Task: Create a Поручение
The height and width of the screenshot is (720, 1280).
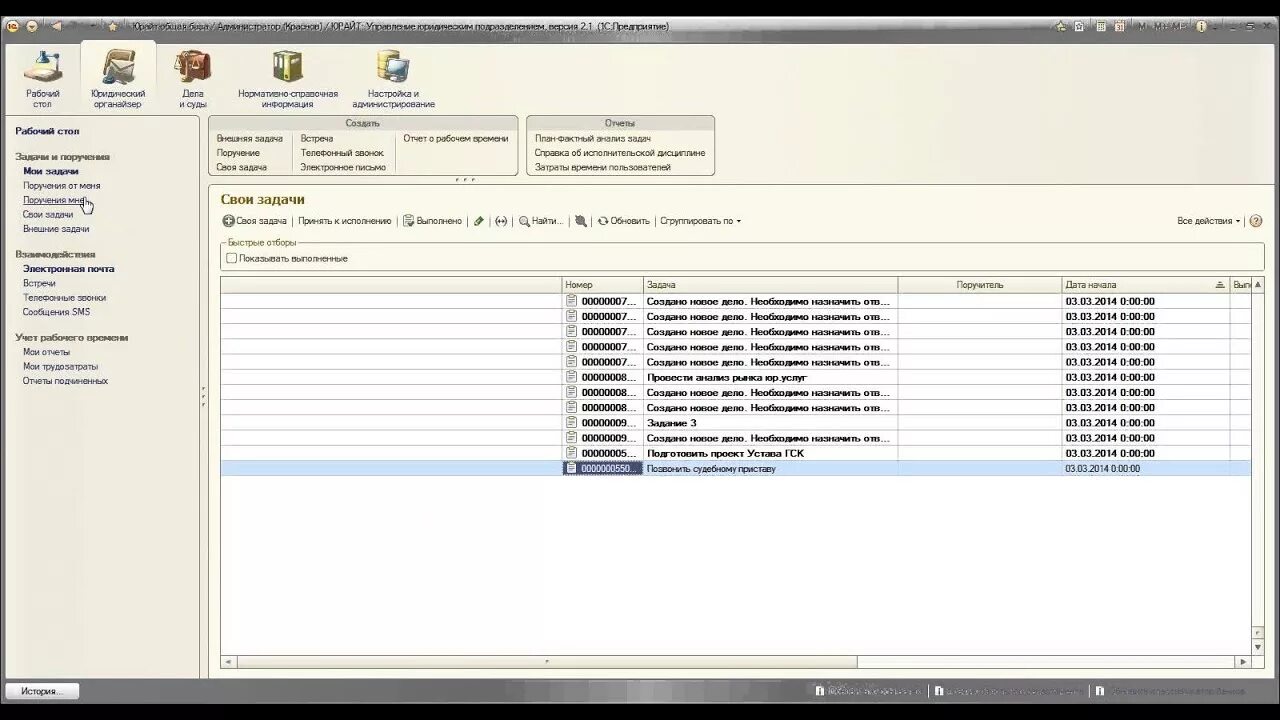Action: (x=238, y=153)
